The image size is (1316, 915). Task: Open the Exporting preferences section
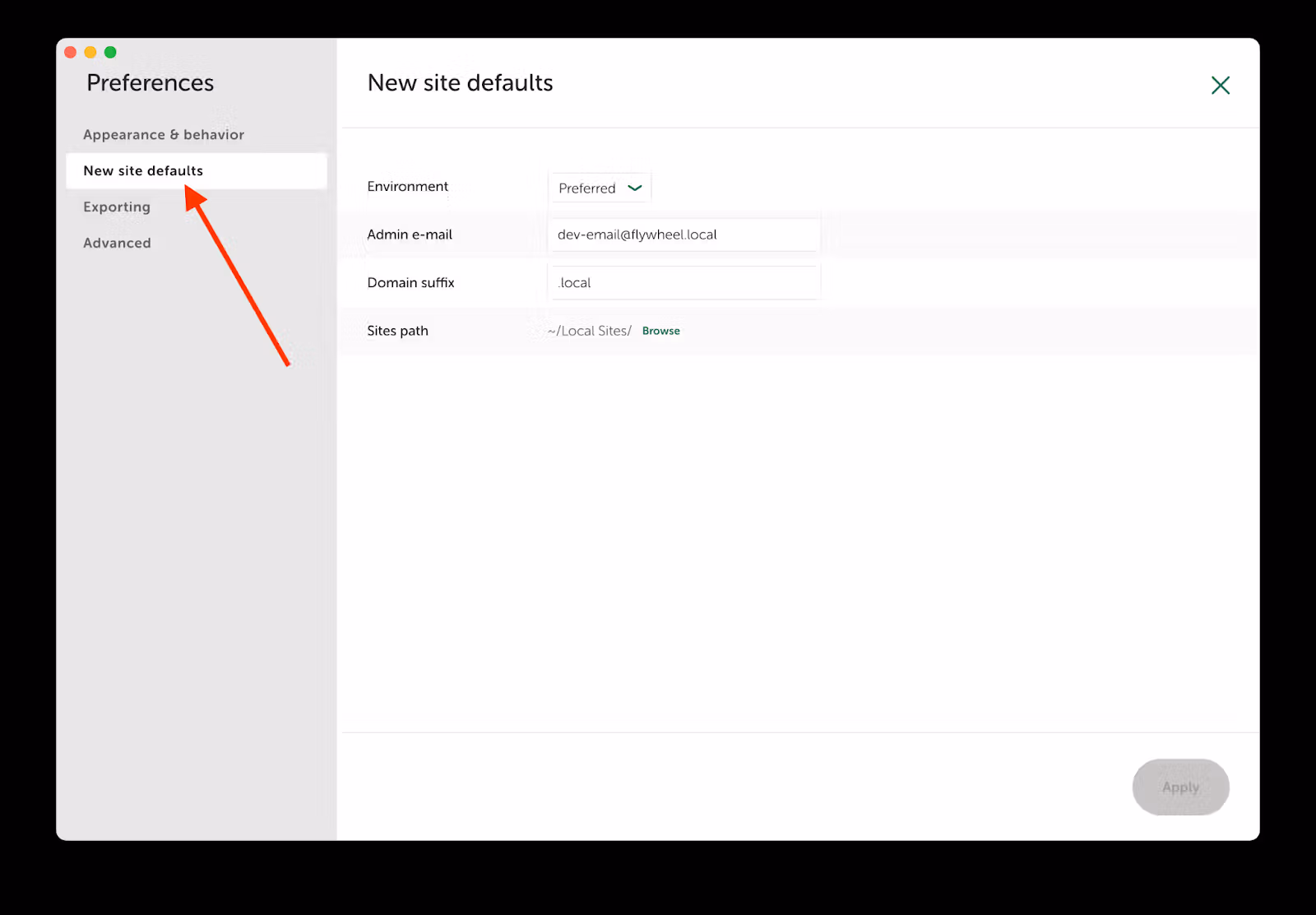coord(116,207)
